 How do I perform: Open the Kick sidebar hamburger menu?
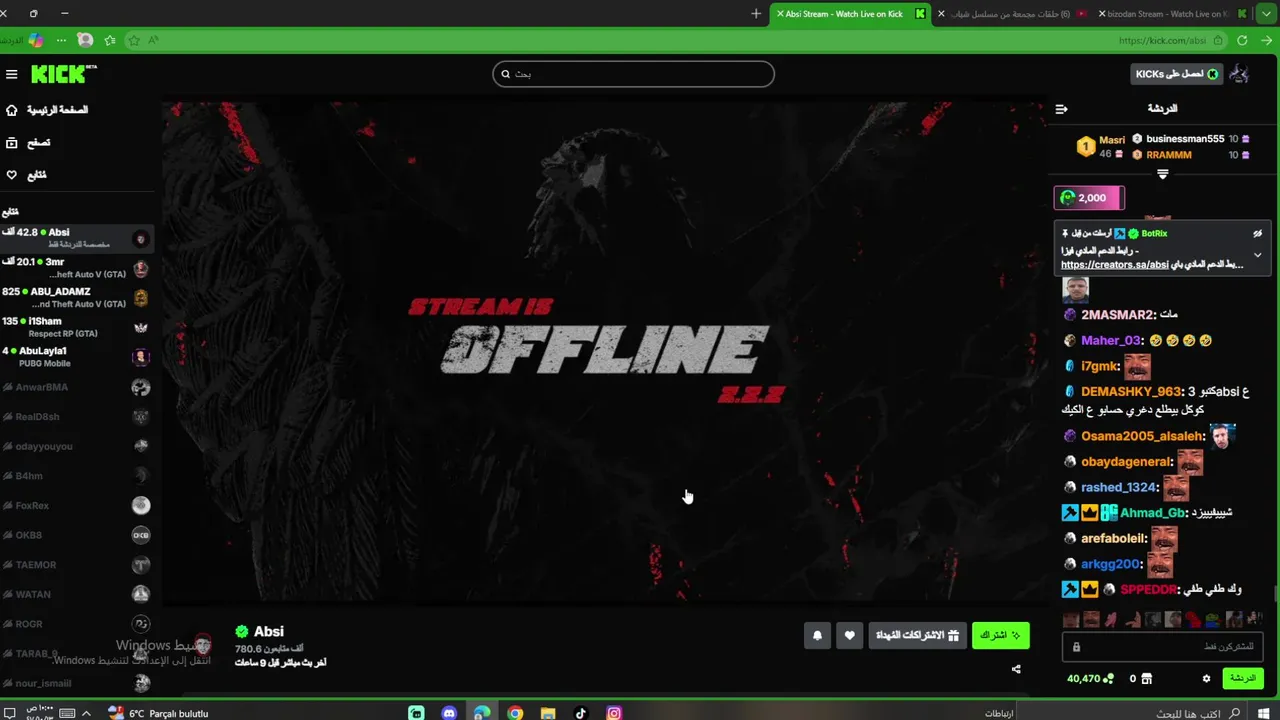point(12,74)
